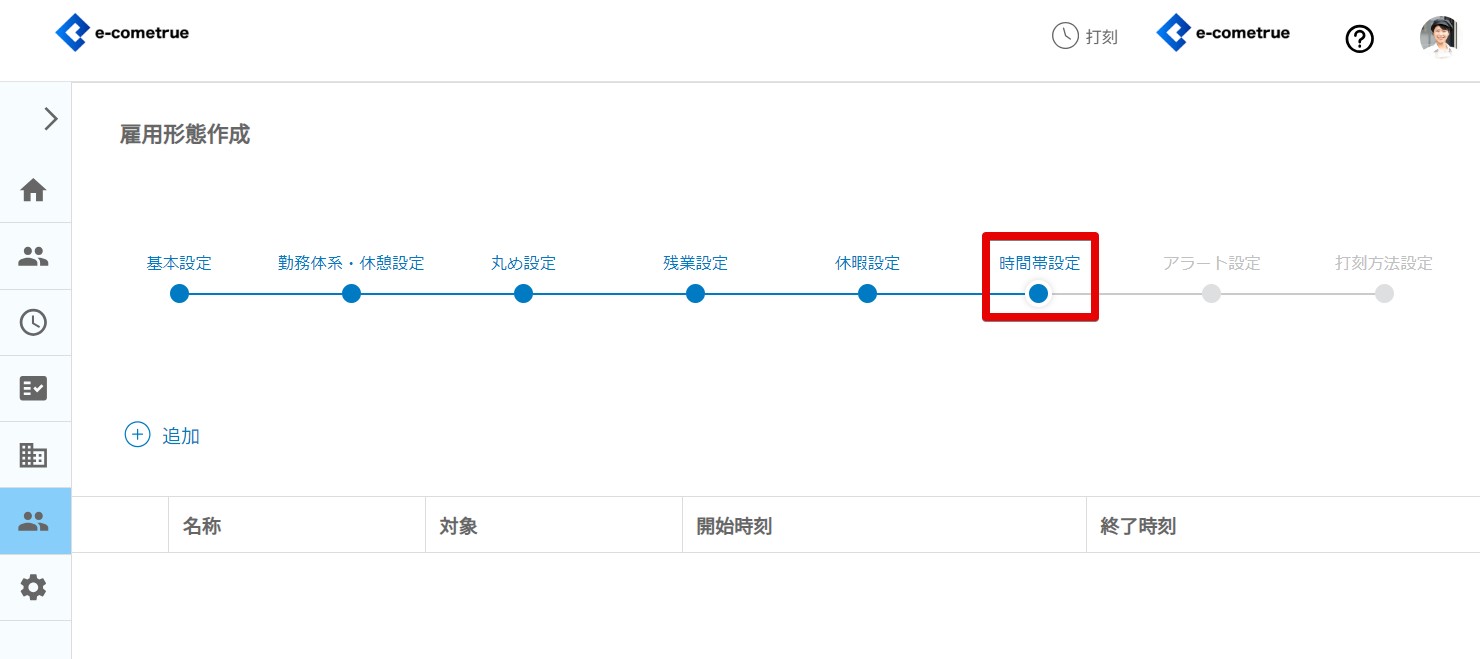Viewport: 1480px width, 659px height.
Task: Click the clock icon in sidebar
Action: 34,322
